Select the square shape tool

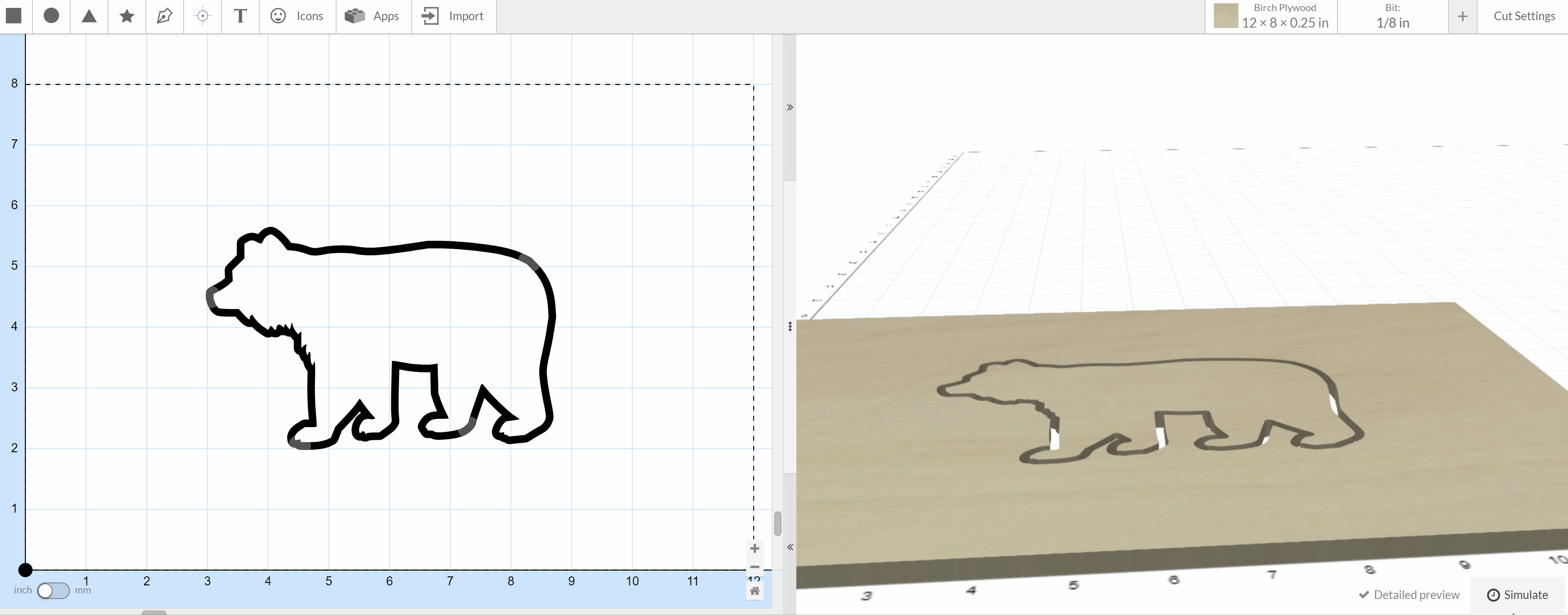14,16
